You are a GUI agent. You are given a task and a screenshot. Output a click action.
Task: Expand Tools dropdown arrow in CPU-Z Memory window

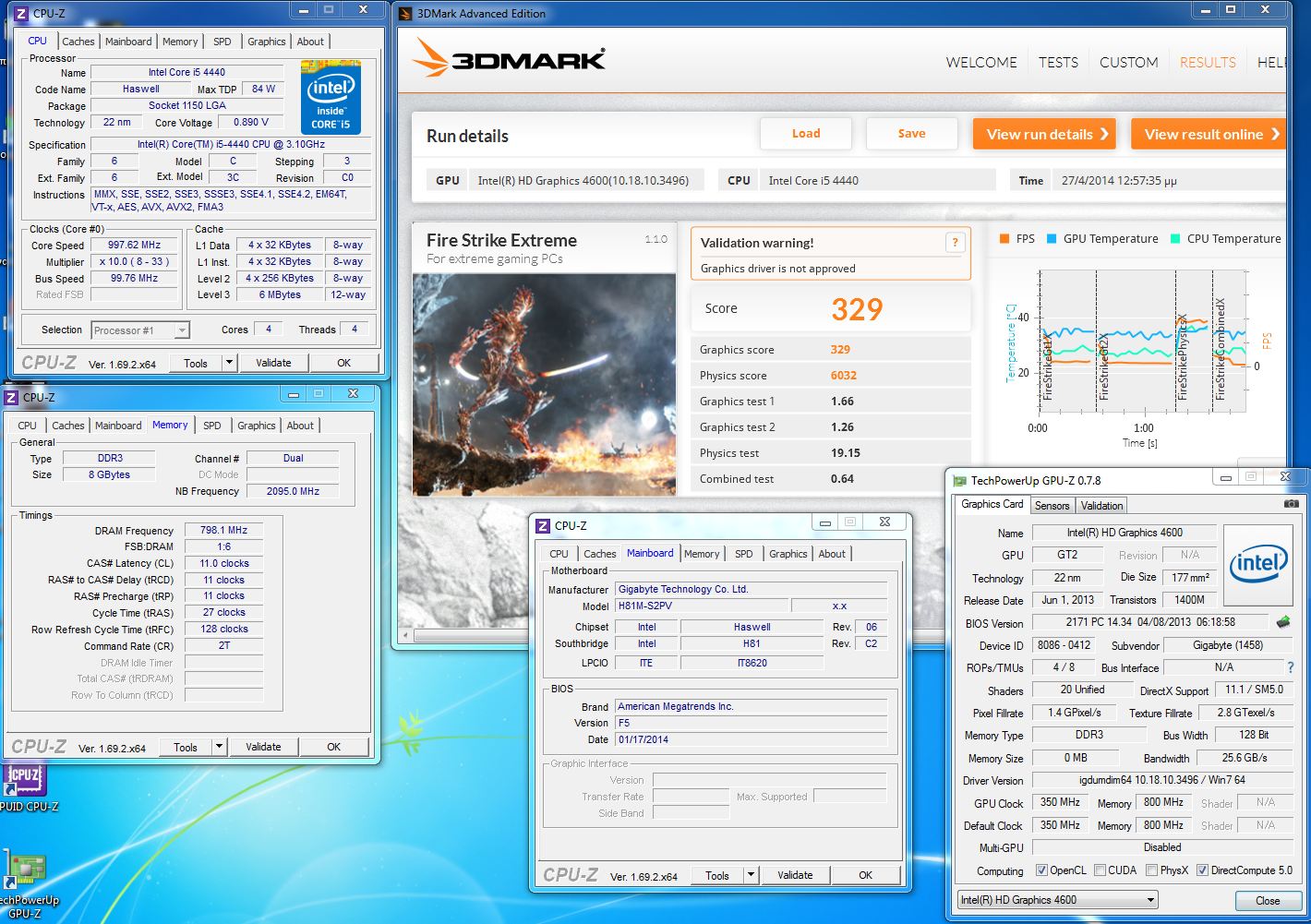[x=219, y=746]
